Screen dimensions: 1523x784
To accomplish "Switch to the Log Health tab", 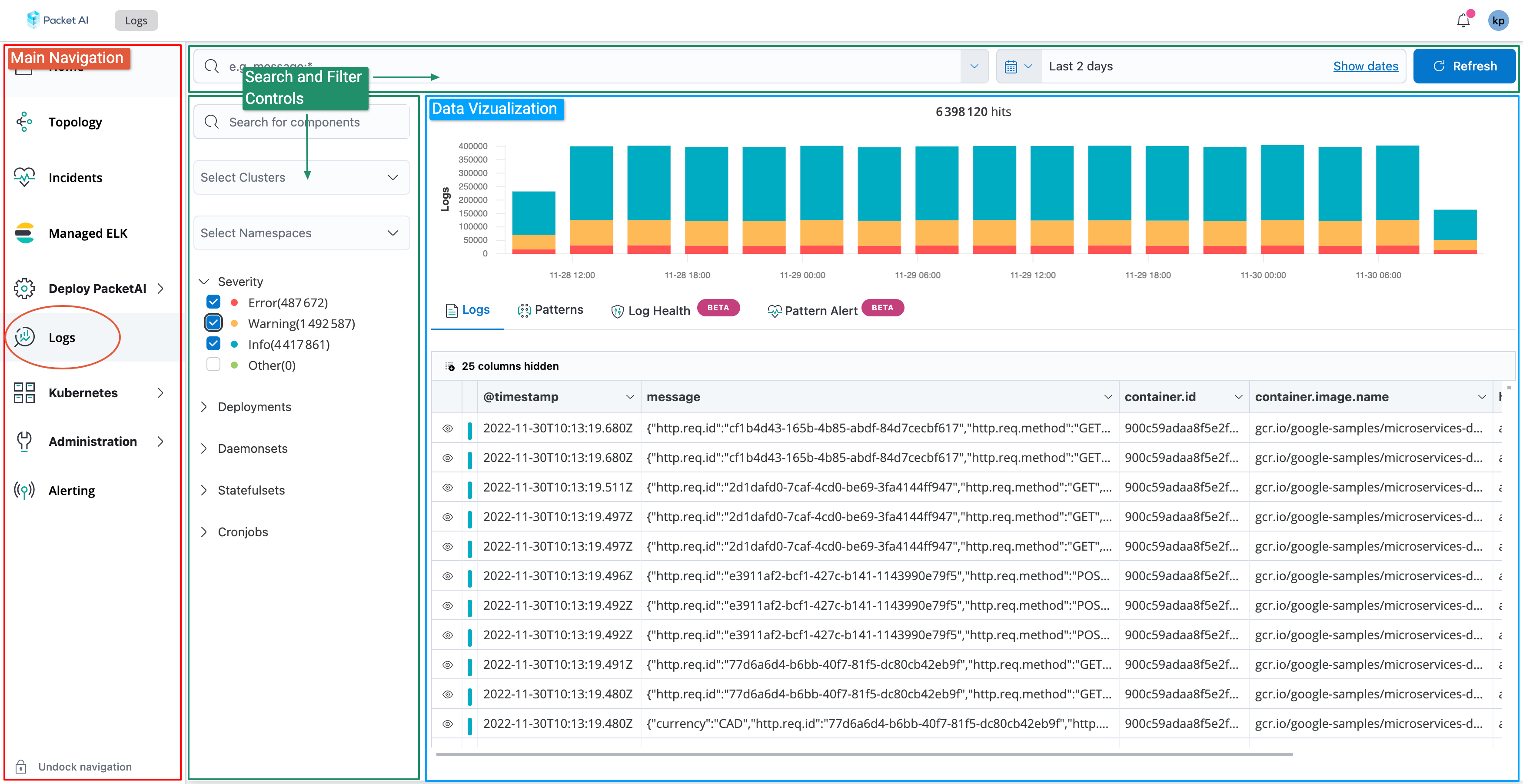I will (650, 310).
